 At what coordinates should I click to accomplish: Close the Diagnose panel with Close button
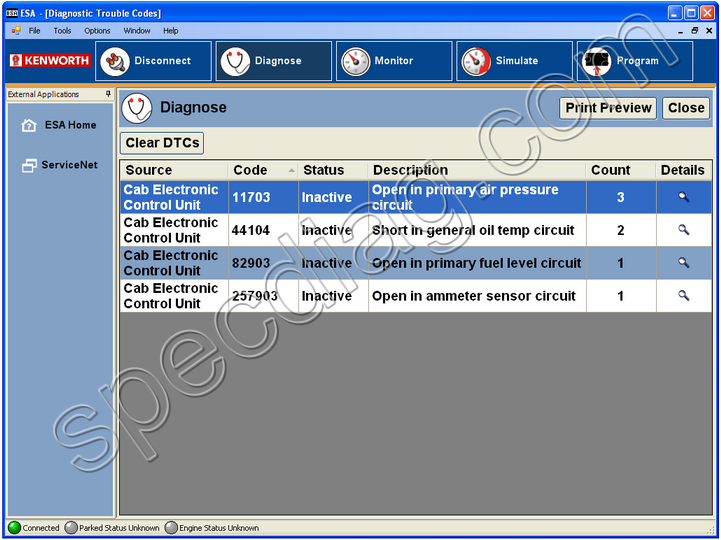point(686,108)
